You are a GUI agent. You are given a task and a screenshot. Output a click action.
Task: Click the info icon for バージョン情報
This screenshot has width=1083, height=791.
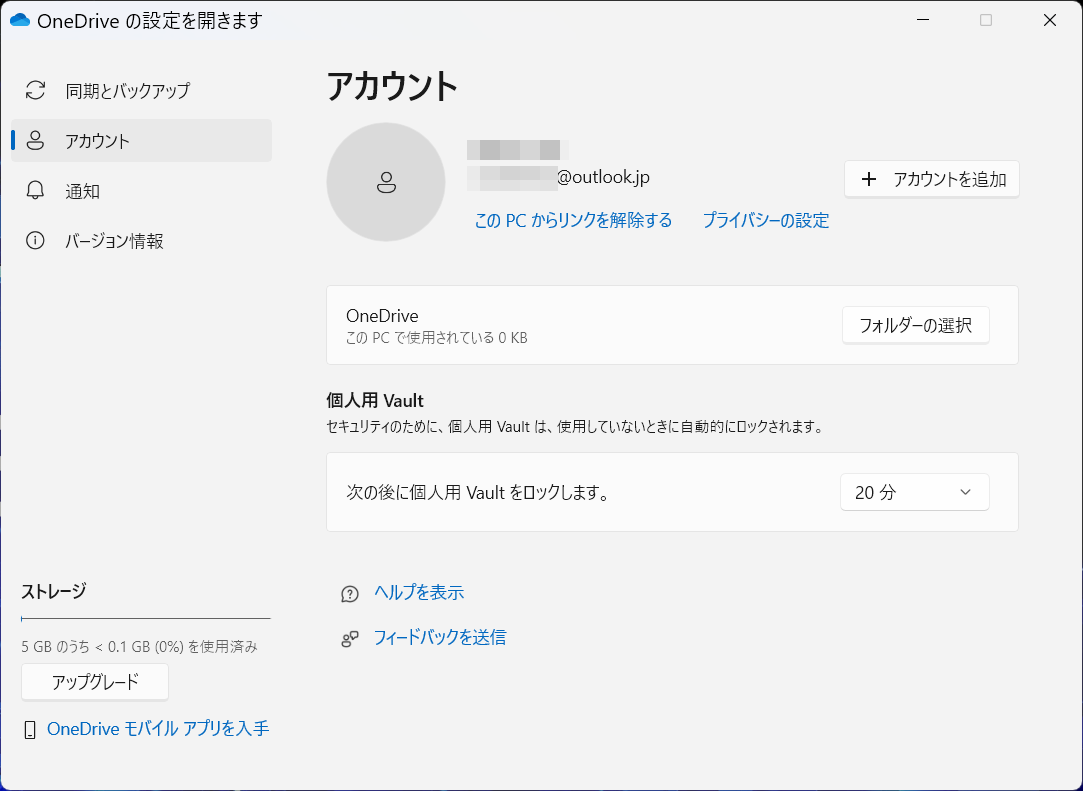click(x=35, y=240)
